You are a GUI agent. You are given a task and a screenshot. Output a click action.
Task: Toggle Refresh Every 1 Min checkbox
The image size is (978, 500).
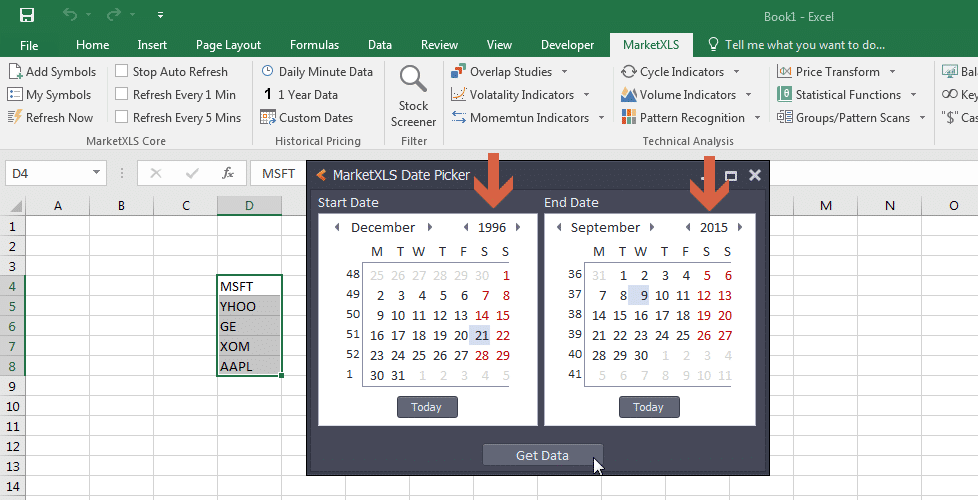click(121, 95)
